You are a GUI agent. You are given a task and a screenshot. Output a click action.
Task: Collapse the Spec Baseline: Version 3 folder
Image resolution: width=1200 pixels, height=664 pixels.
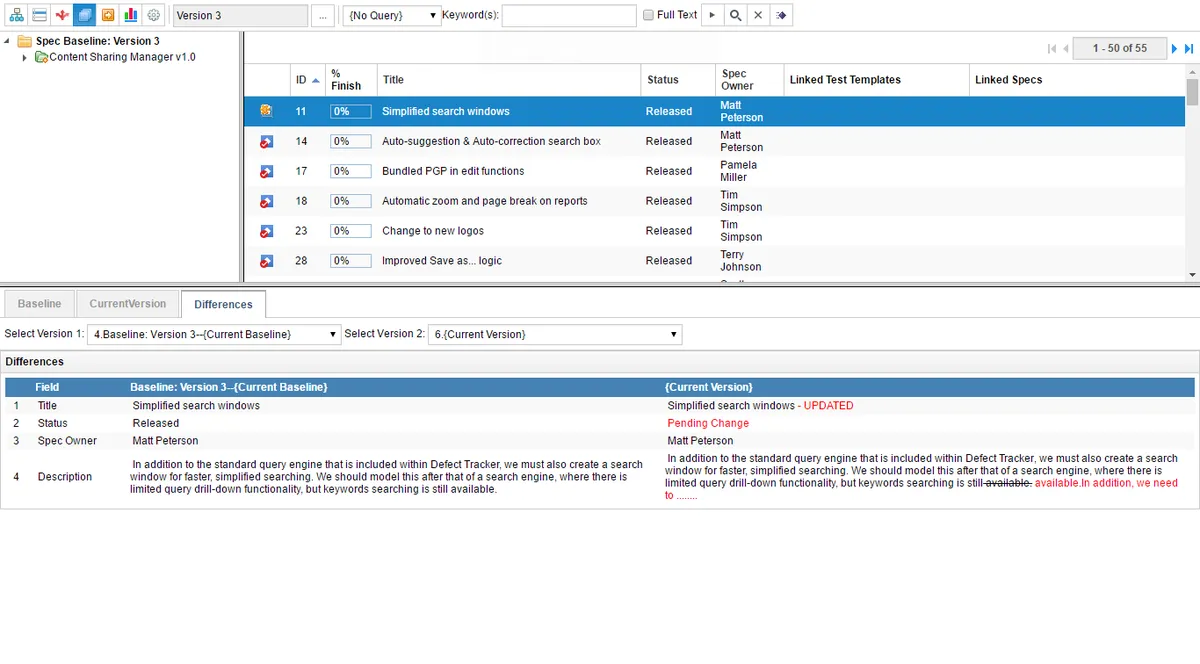click(8, 42)
